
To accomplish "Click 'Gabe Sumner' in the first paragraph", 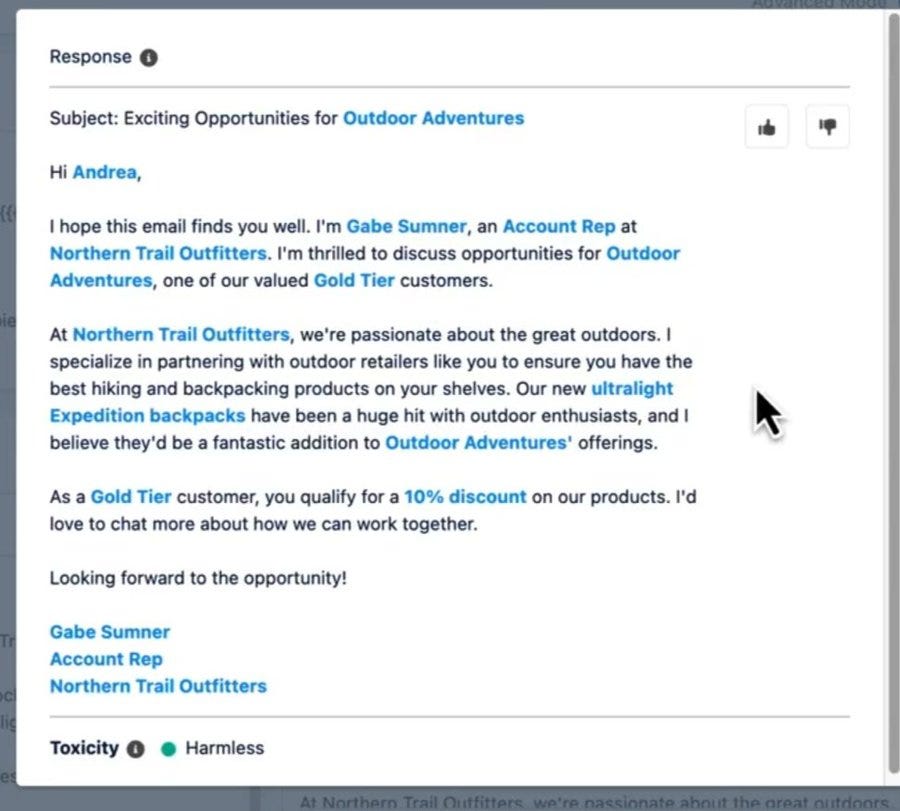I will click(x=406, y=226).
